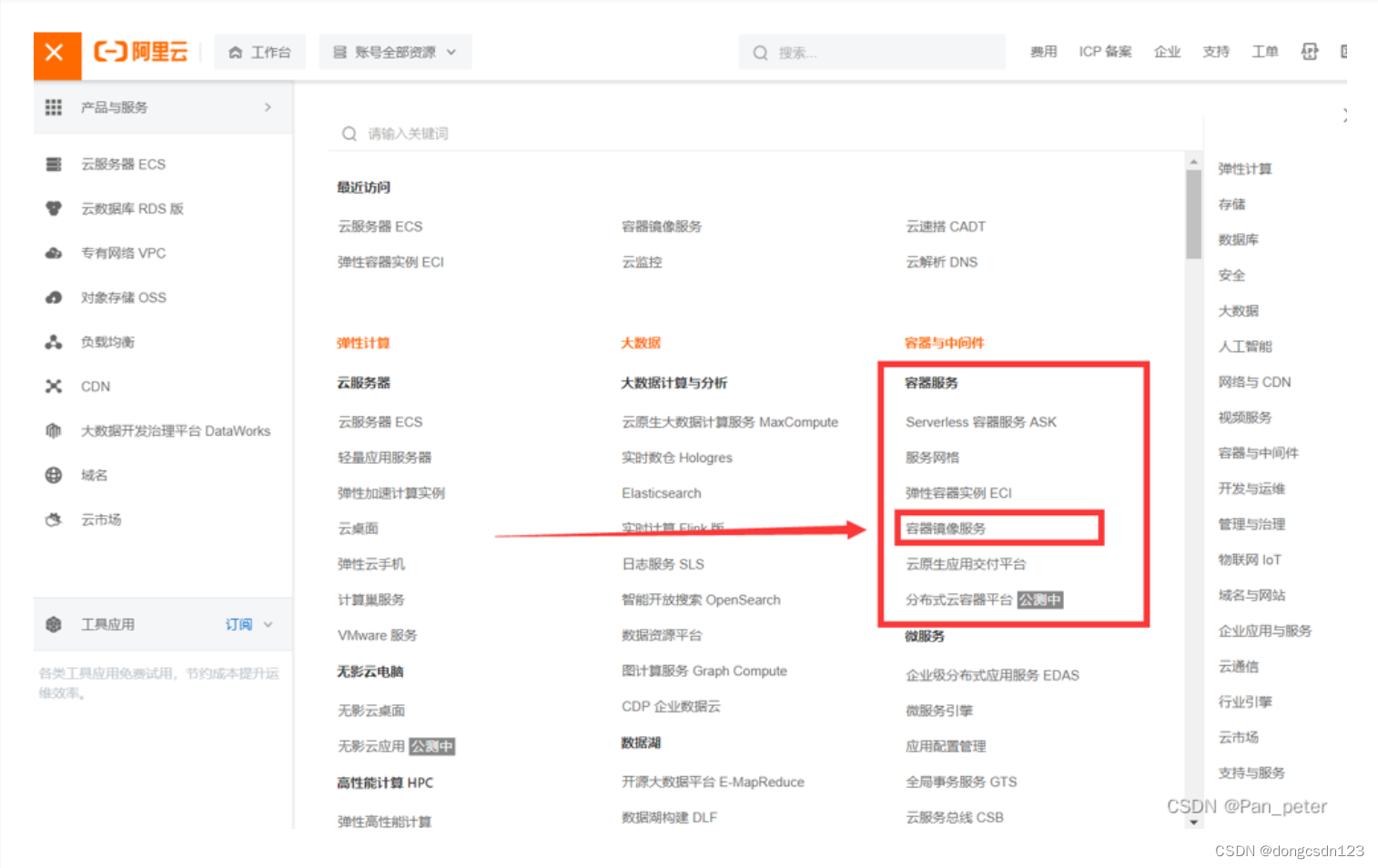Jump to 人工智能 in right category list
Image resolution: width=1378 pixels, height=868 pixels.
click(x=1245, y=347)
